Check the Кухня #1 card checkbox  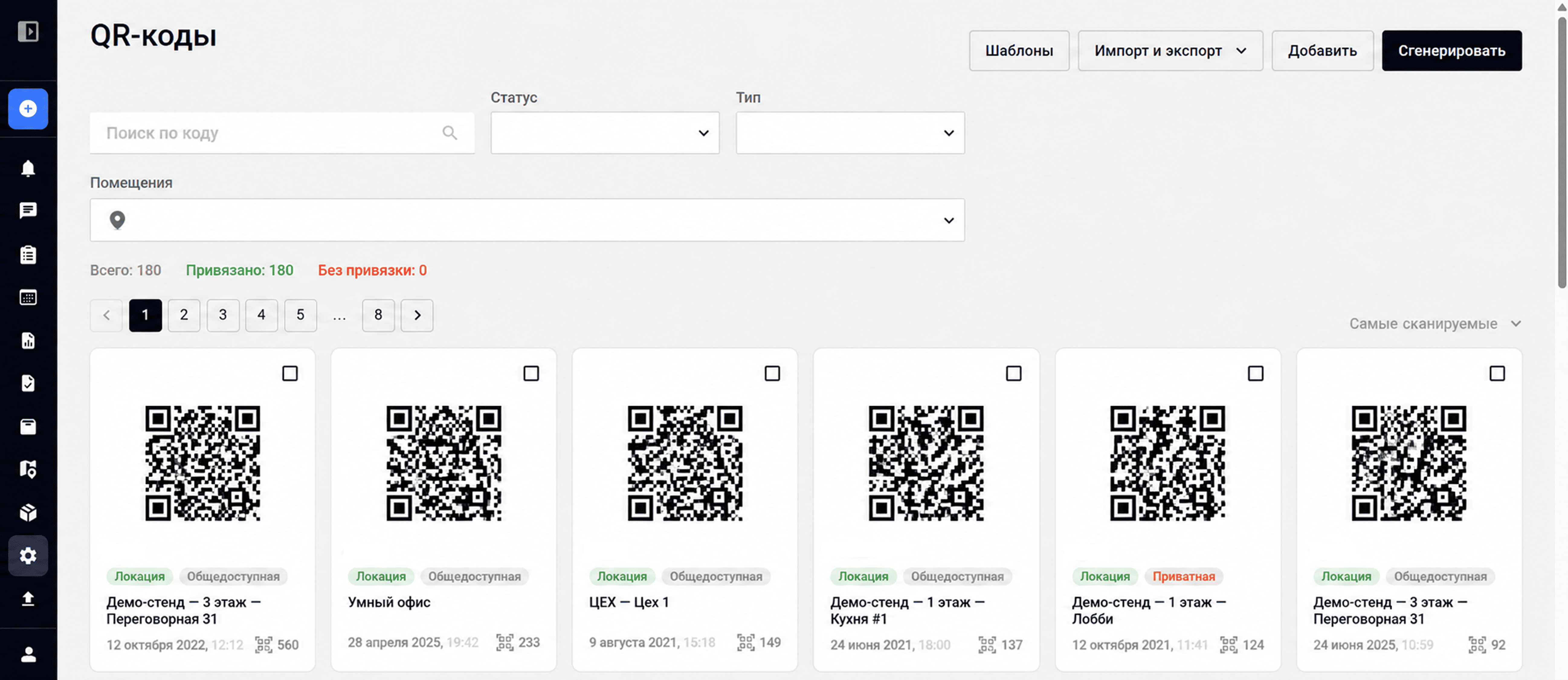coord(1014,373)
